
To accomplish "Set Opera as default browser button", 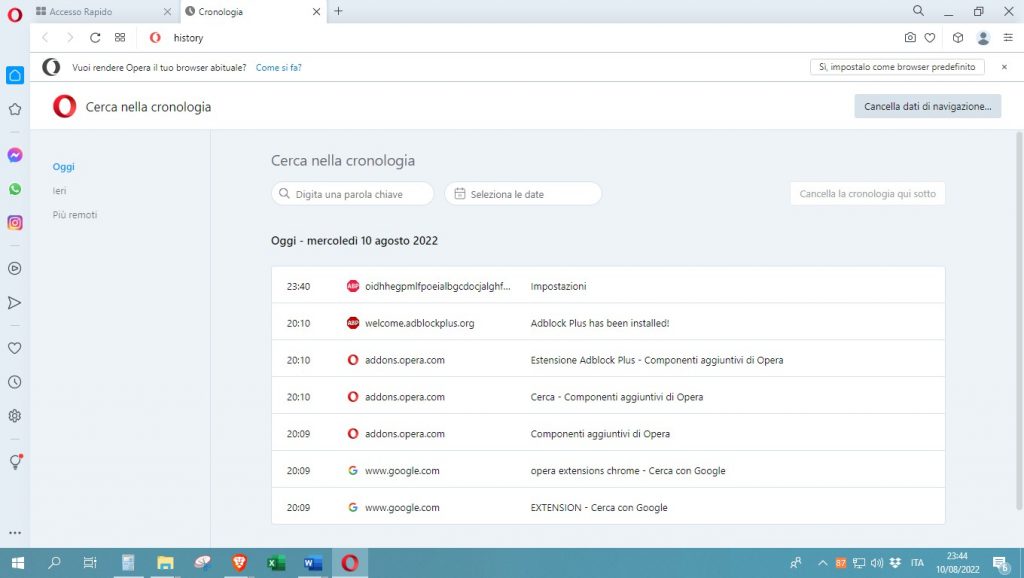I will tap(897, 67).
